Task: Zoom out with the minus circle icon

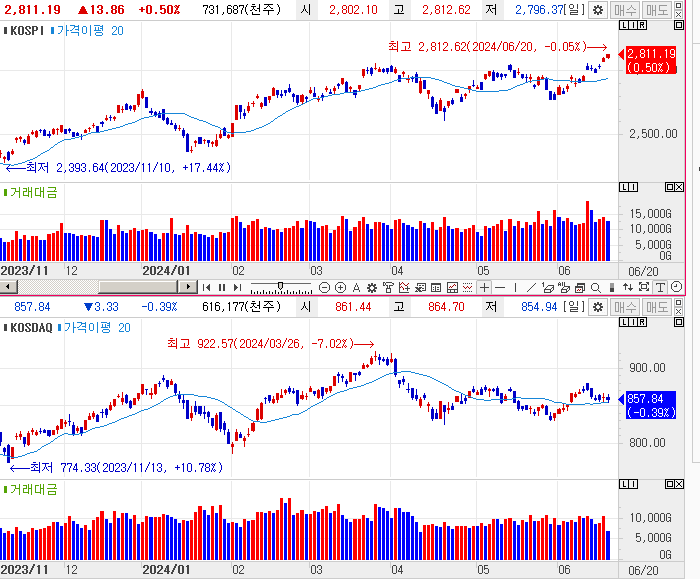Action: (325, 287)
